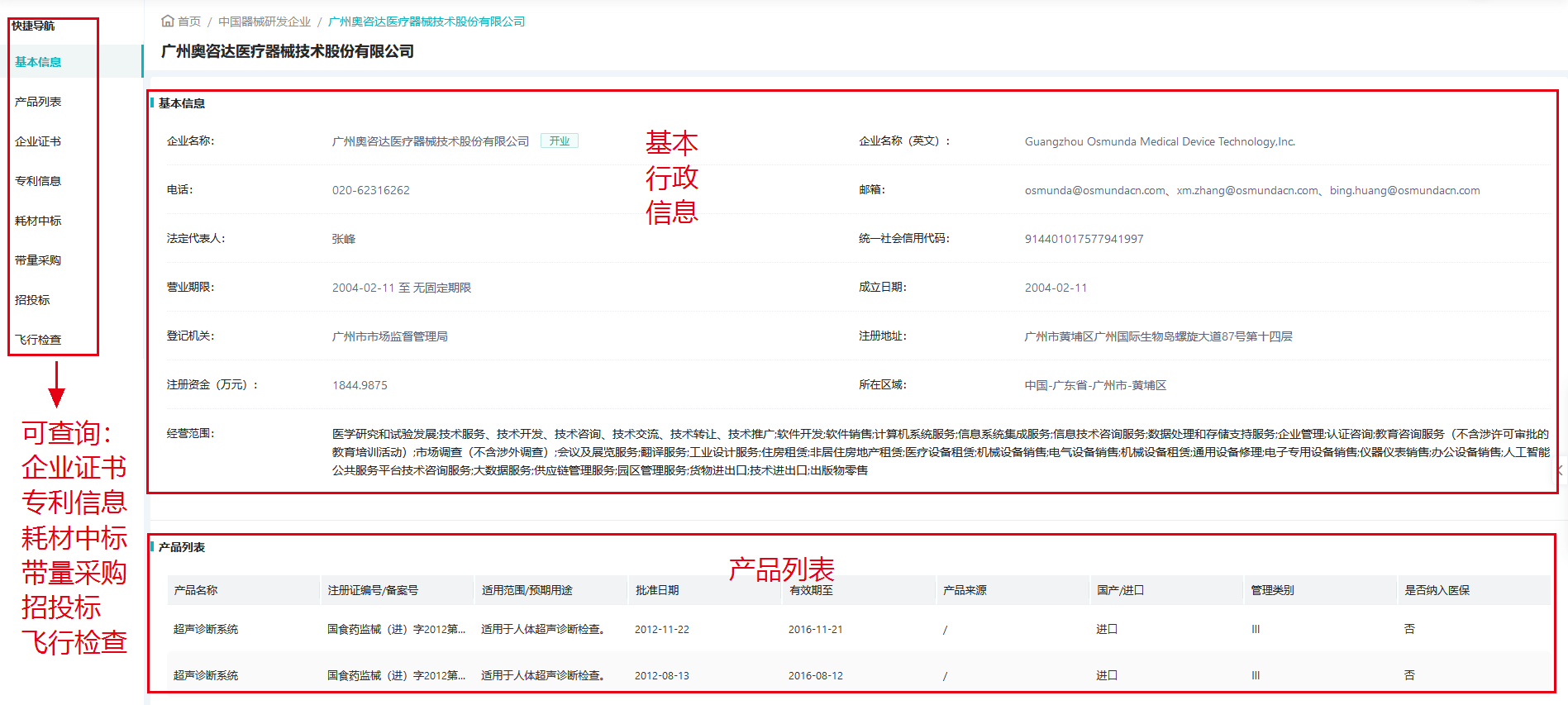This screenshot has width=1568, height=705.
Task: Select 招投标 sidebar item
Action: click(32, 300)
